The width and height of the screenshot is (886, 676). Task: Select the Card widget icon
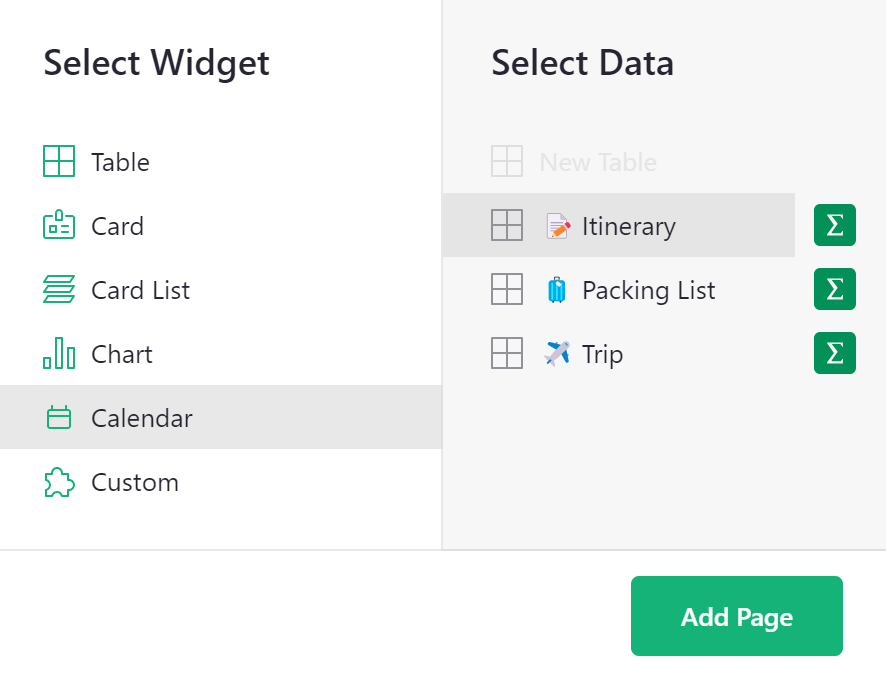tap(60, 225)
